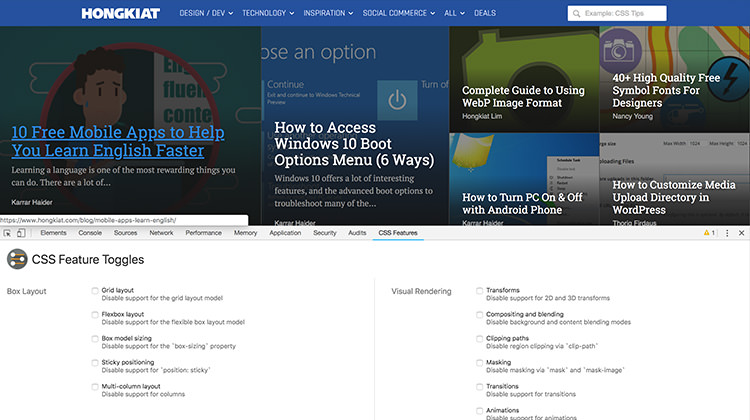Click the search magnifier icon

576,14
